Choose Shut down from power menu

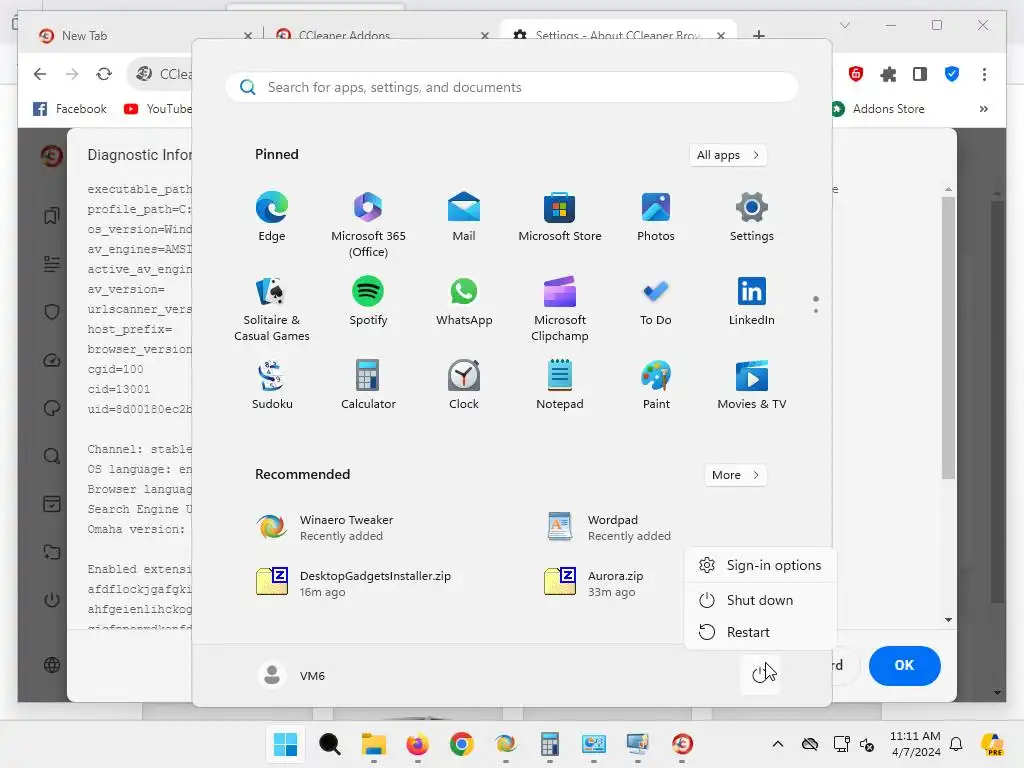coord(760,600)
